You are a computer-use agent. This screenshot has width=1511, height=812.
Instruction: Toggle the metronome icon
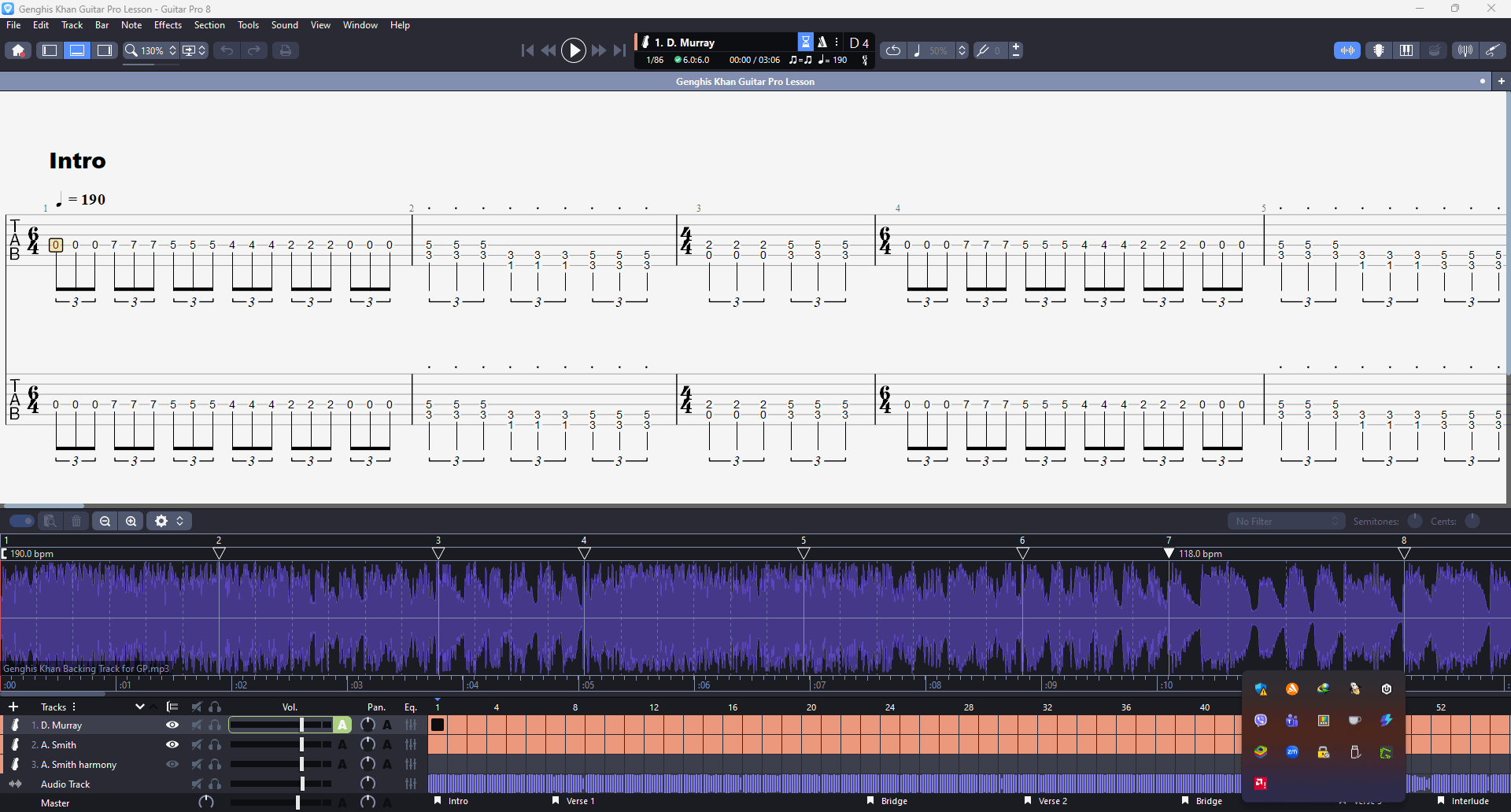point(822,42)
